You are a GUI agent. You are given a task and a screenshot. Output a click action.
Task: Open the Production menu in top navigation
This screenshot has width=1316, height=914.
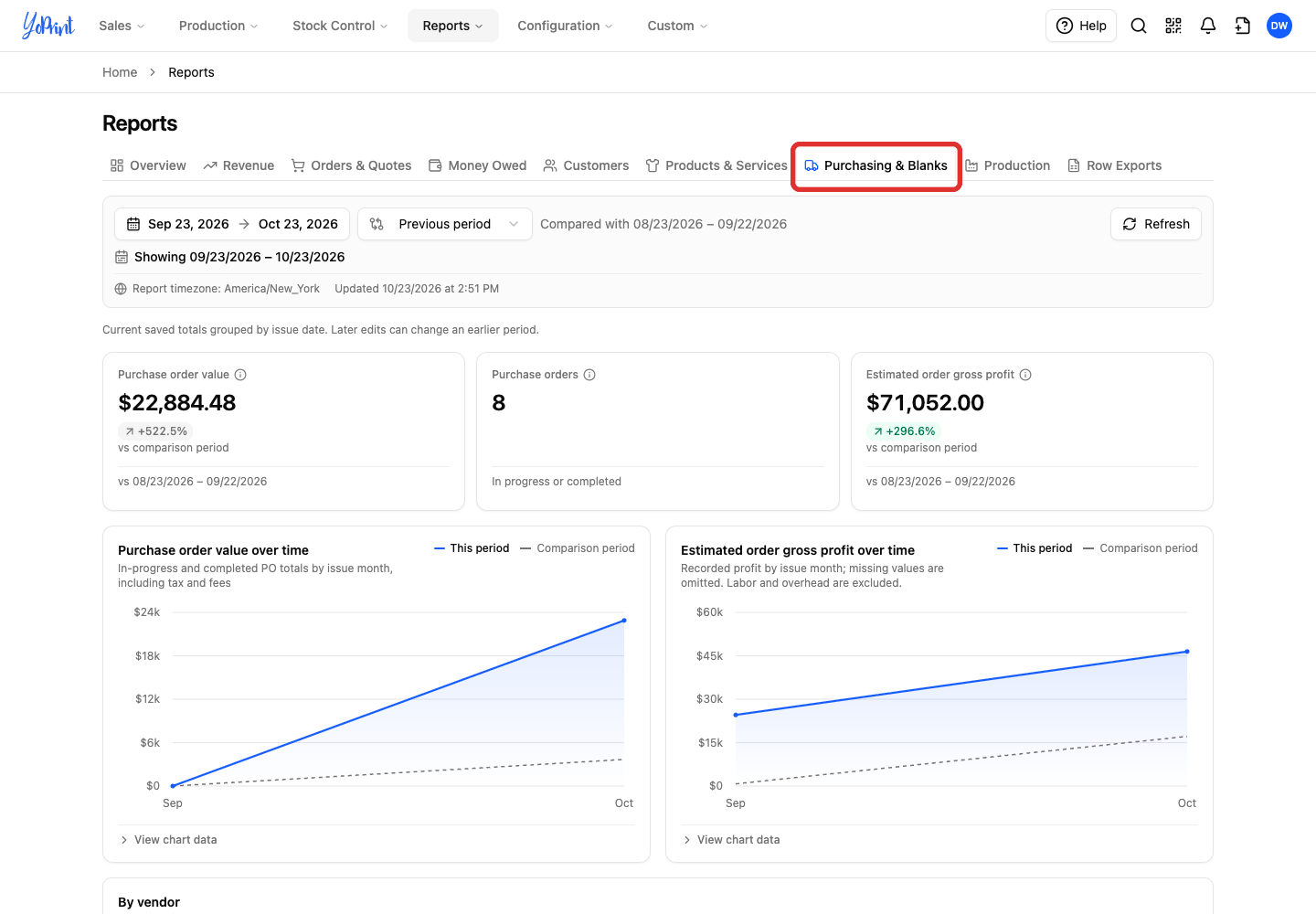[x=218, y=26]
